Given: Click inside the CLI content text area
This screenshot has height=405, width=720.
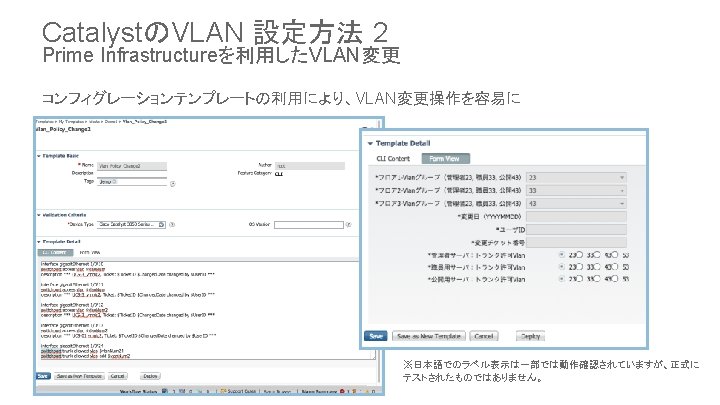Looking at the screenshot, I should tap(206, 310).
